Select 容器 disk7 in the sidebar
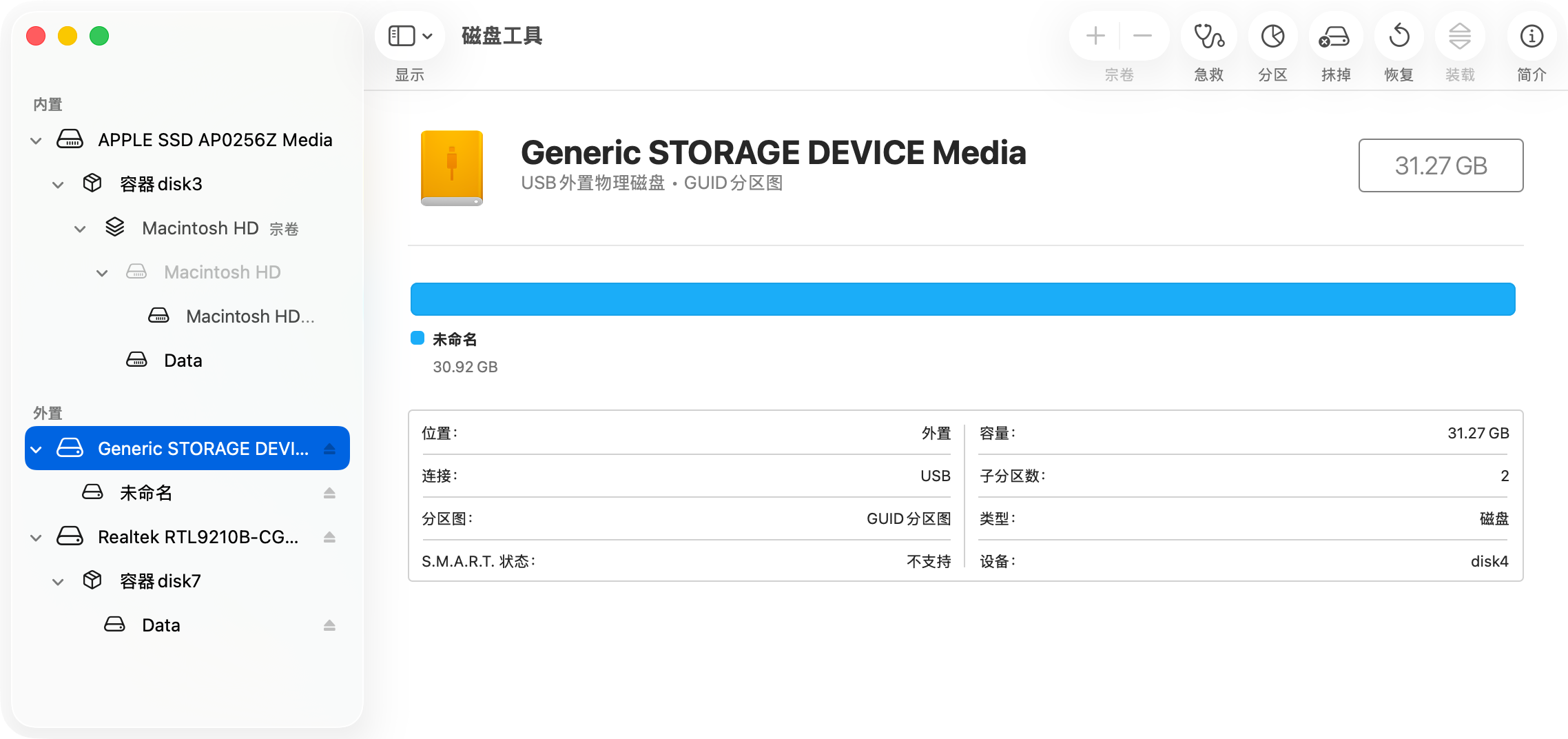The image size is (1568, 739). 160,581
